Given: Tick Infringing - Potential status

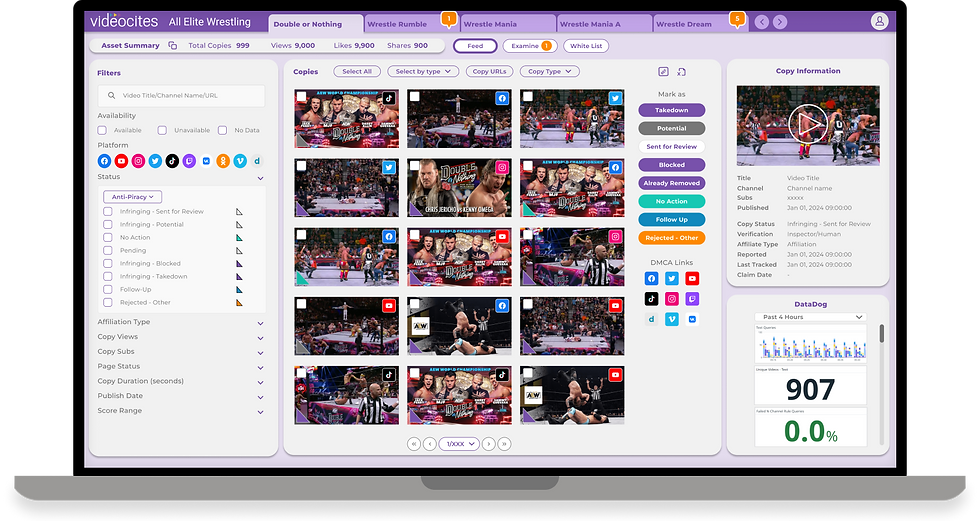Looking at the screenshot, I should [x=108, y=224].
